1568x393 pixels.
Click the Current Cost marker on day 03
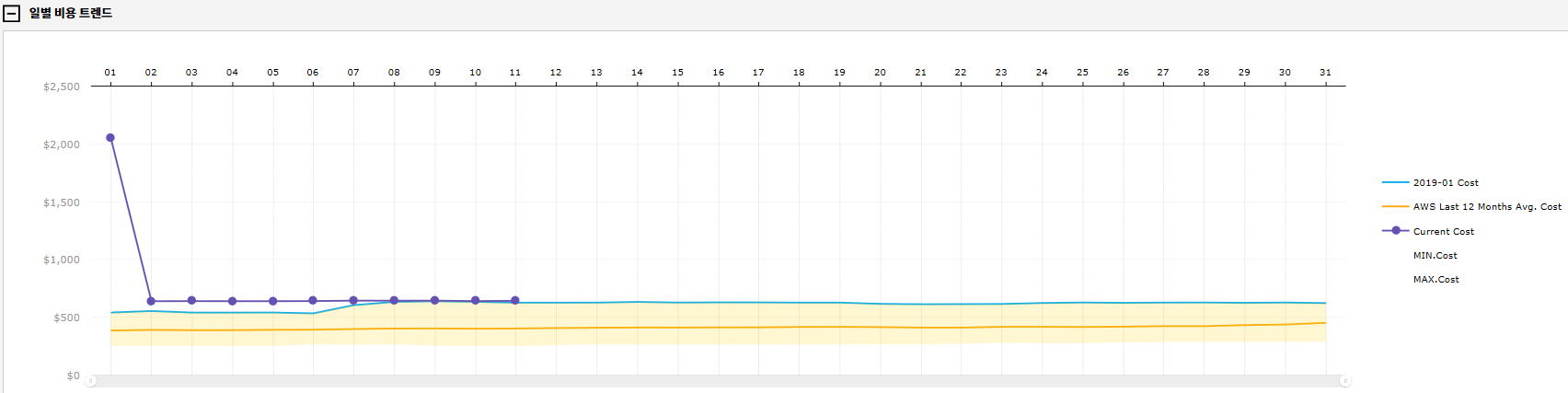click(x=191, y=301)
